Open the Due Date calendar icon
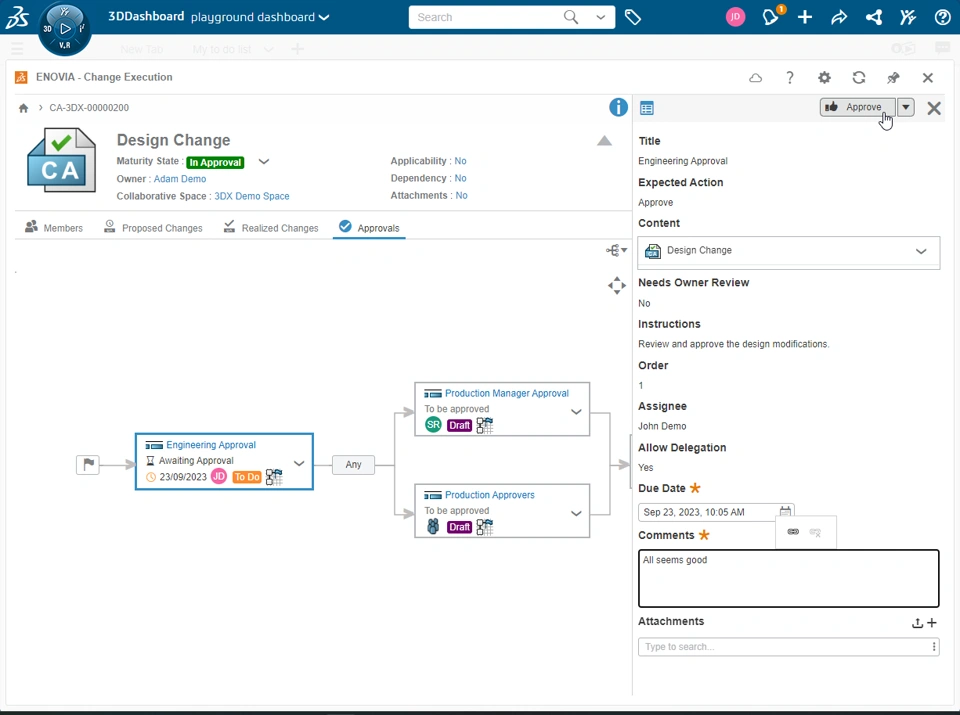This screenshot has width=960, height=715. pos(786,511)
